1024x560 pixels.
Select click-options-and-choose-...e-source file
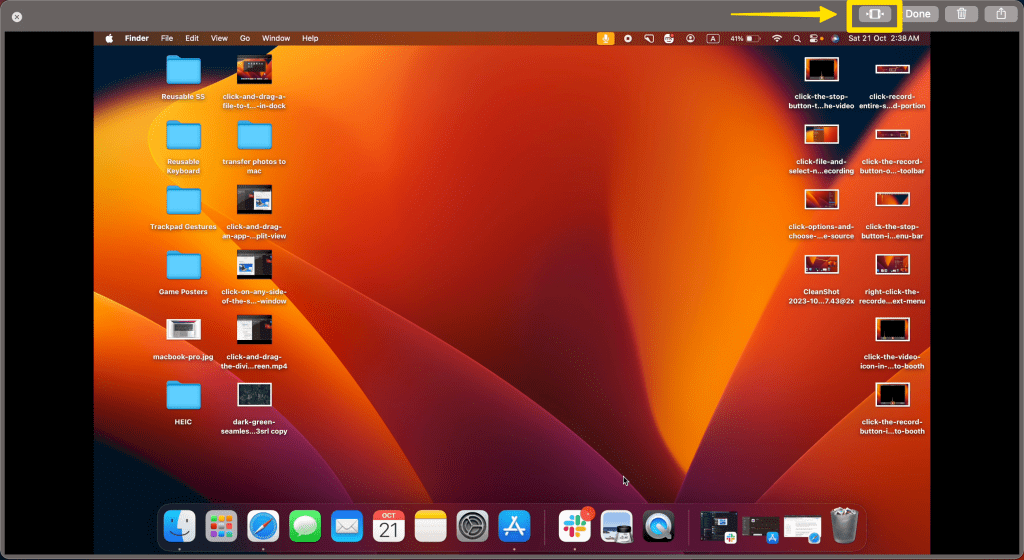(822, 213)
